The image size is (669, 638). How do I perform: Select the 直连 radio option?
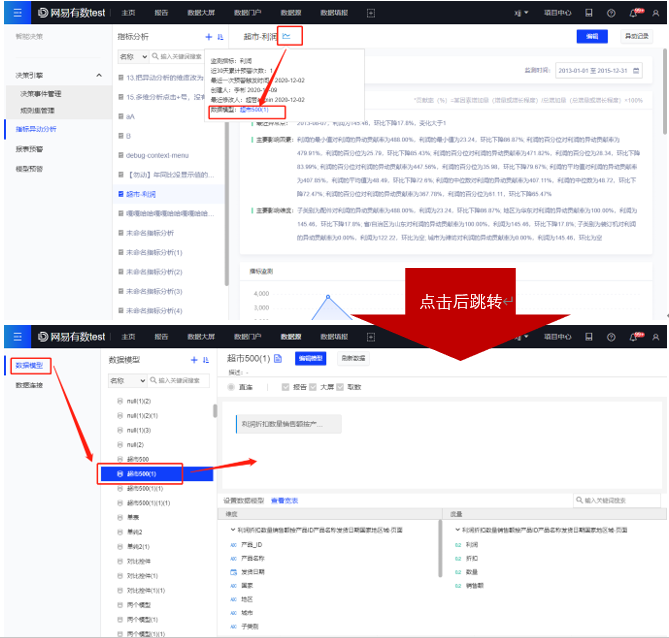(x=233, y=386)
